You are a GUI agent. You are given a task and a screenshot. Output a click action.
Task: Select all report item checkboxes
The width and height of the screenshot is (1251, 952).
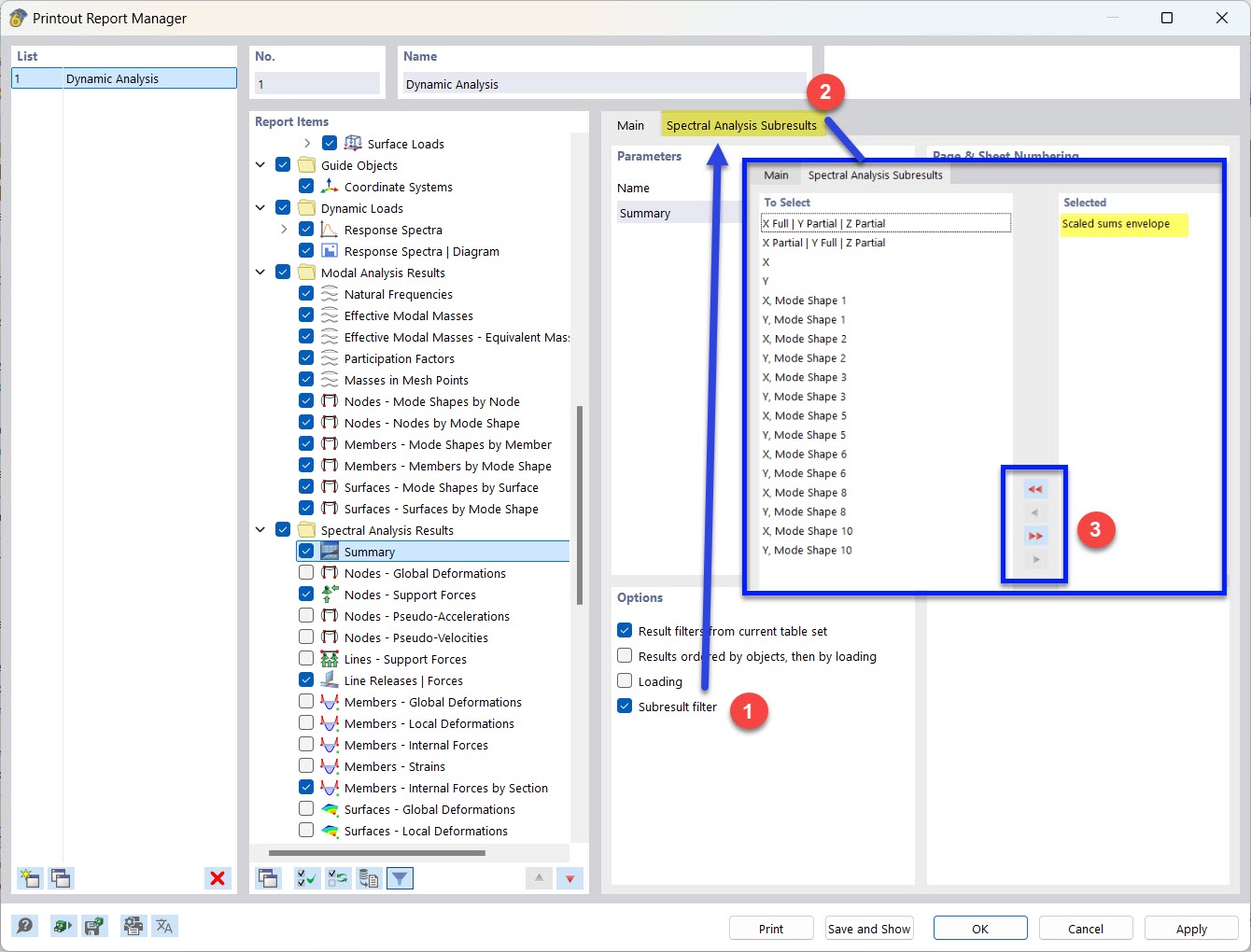(x=306, y=878)
